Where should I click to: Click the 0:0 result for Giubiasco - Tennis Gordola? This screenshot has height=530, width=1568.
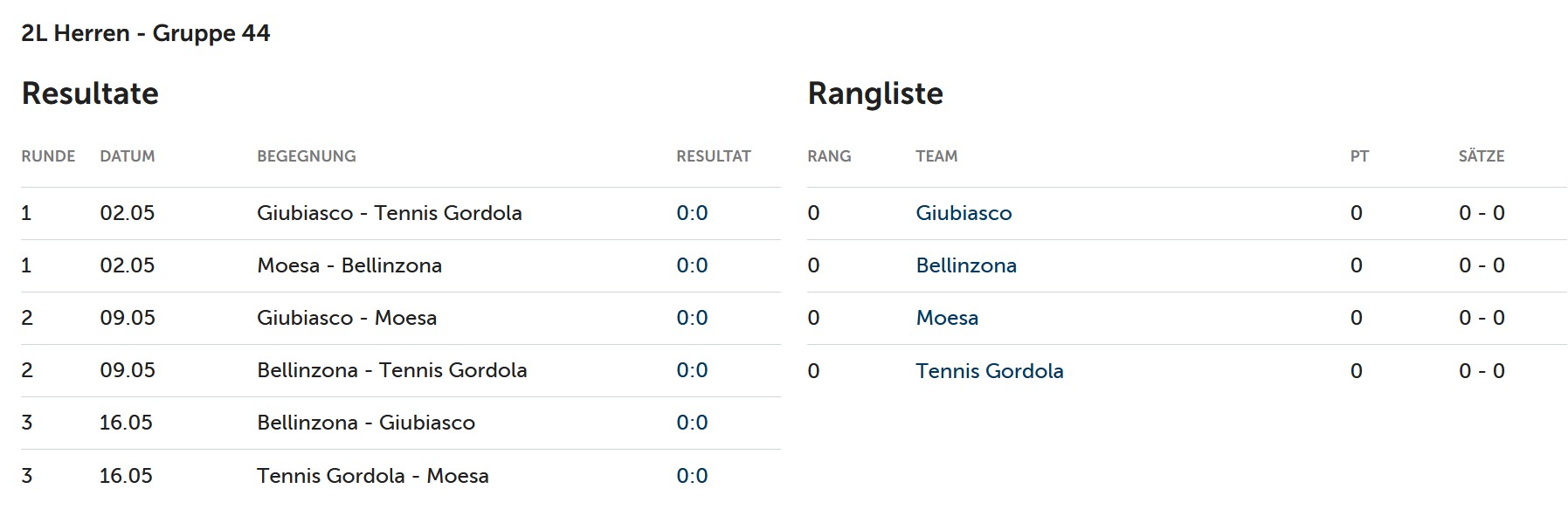[692, 213]
